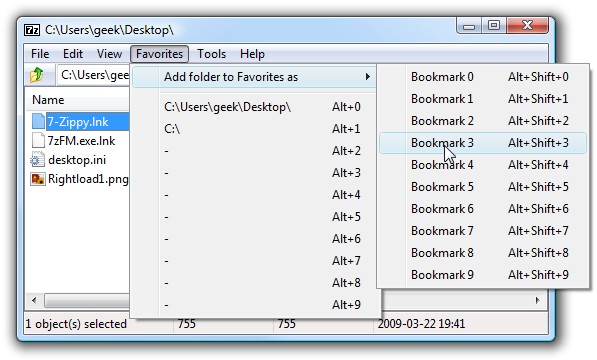Minimize the 7-Zip window
This screenshot has width=597, height=360.
[x=469, y=26]
